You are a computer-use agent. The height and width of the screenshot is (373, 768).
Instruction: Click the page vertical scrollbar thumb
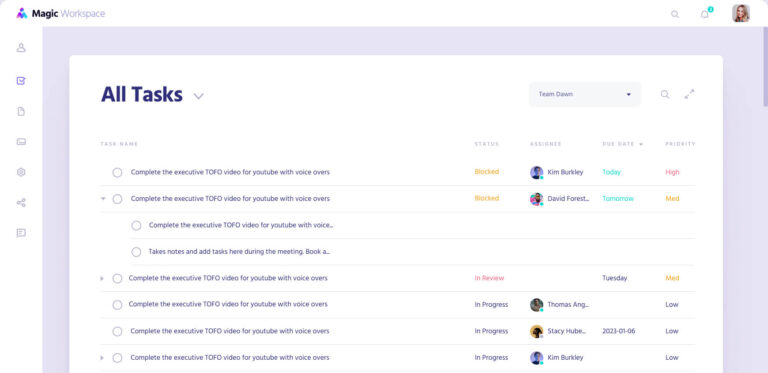click(765, 67)
